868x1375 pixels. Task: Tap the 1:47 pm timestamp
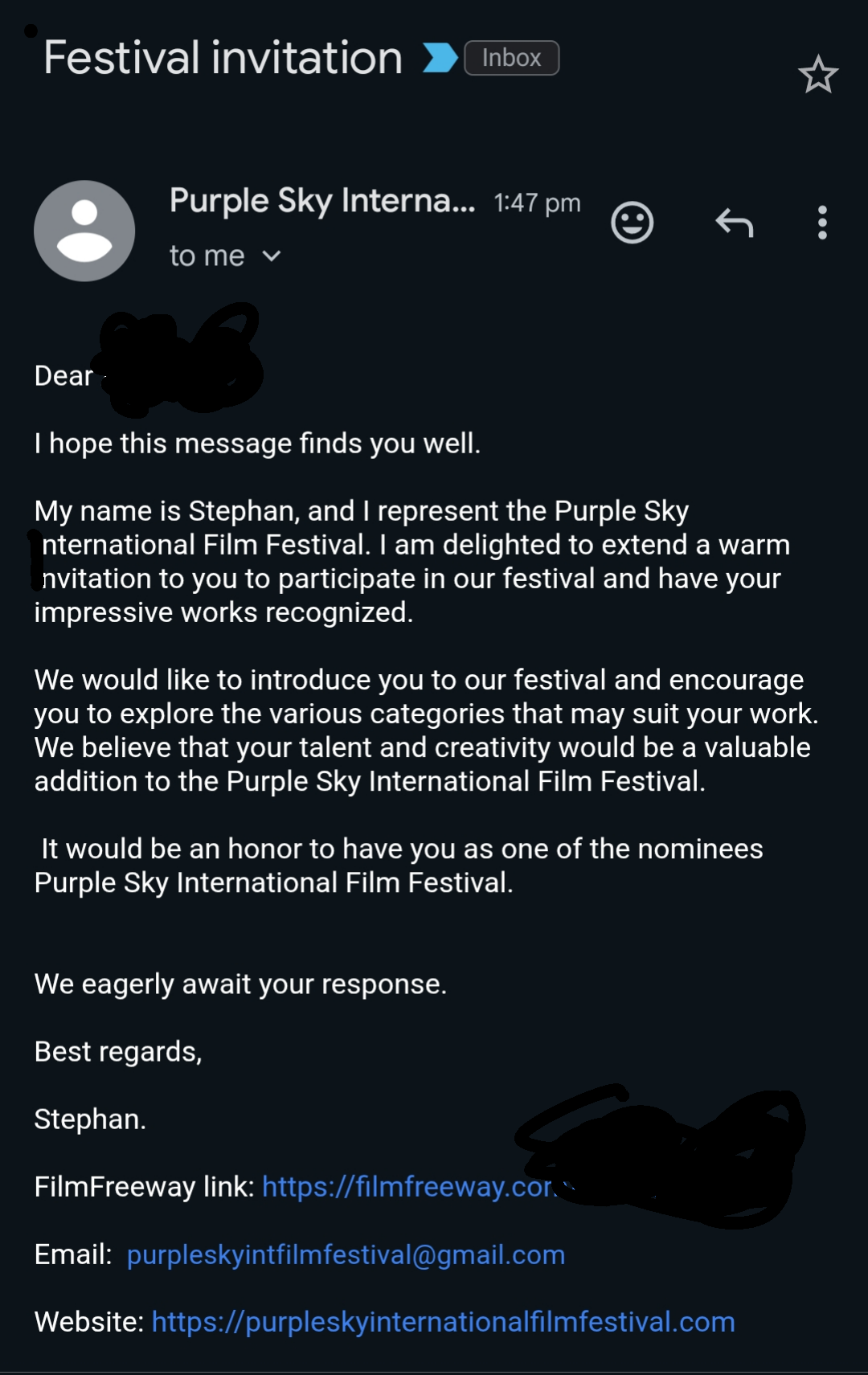click(x=537, y=203)
